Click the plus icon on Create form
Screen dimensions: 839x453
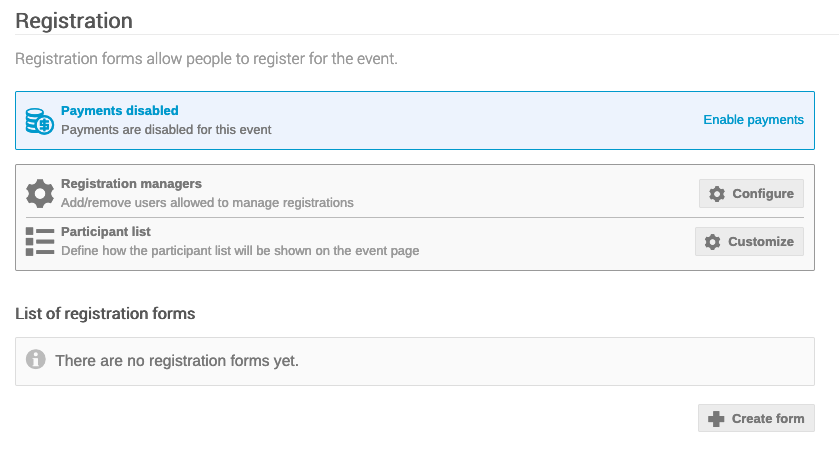tap(716, 418)
